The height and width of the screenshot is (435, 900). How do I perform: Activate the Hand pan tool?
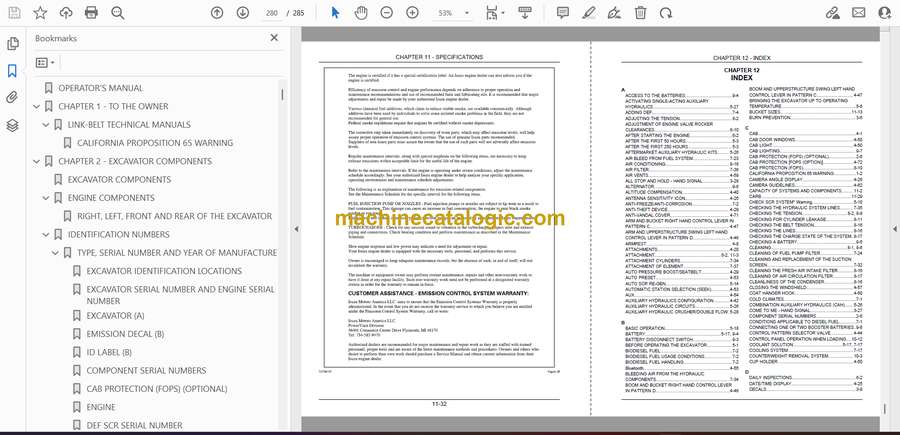tap(361, 13)
